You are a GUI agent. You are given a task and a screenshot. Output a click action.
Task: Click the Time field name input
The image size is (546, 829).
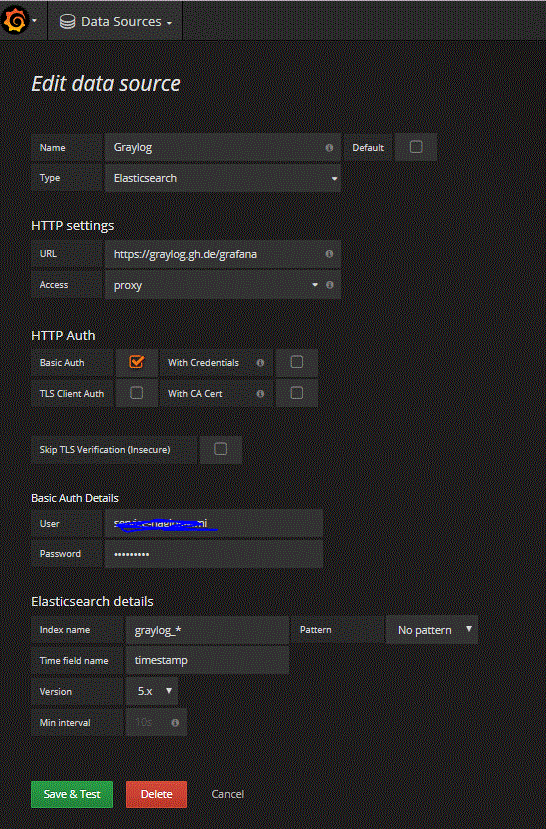point(207,660)
